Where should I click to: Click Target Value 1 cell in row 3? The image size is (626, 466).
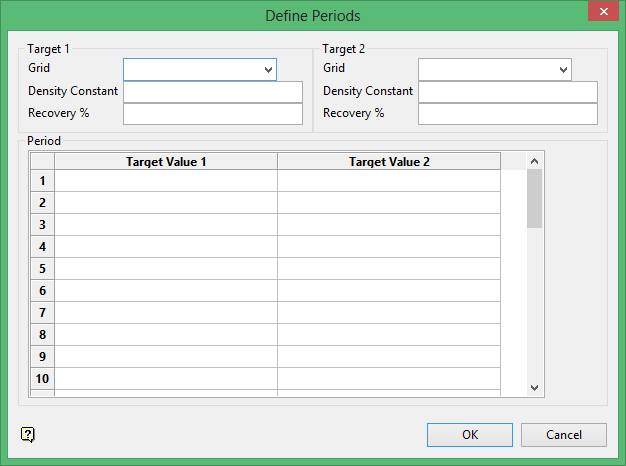point(166,225)
